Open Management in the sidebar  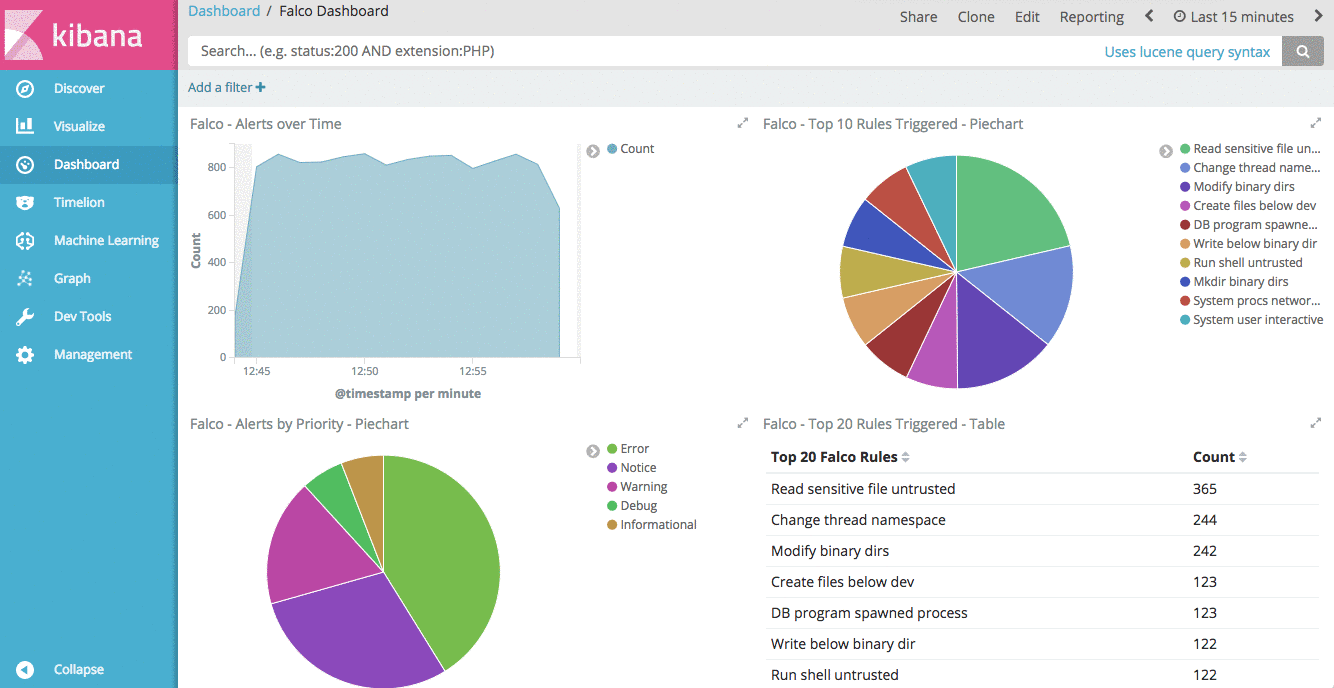pos(93,355)
